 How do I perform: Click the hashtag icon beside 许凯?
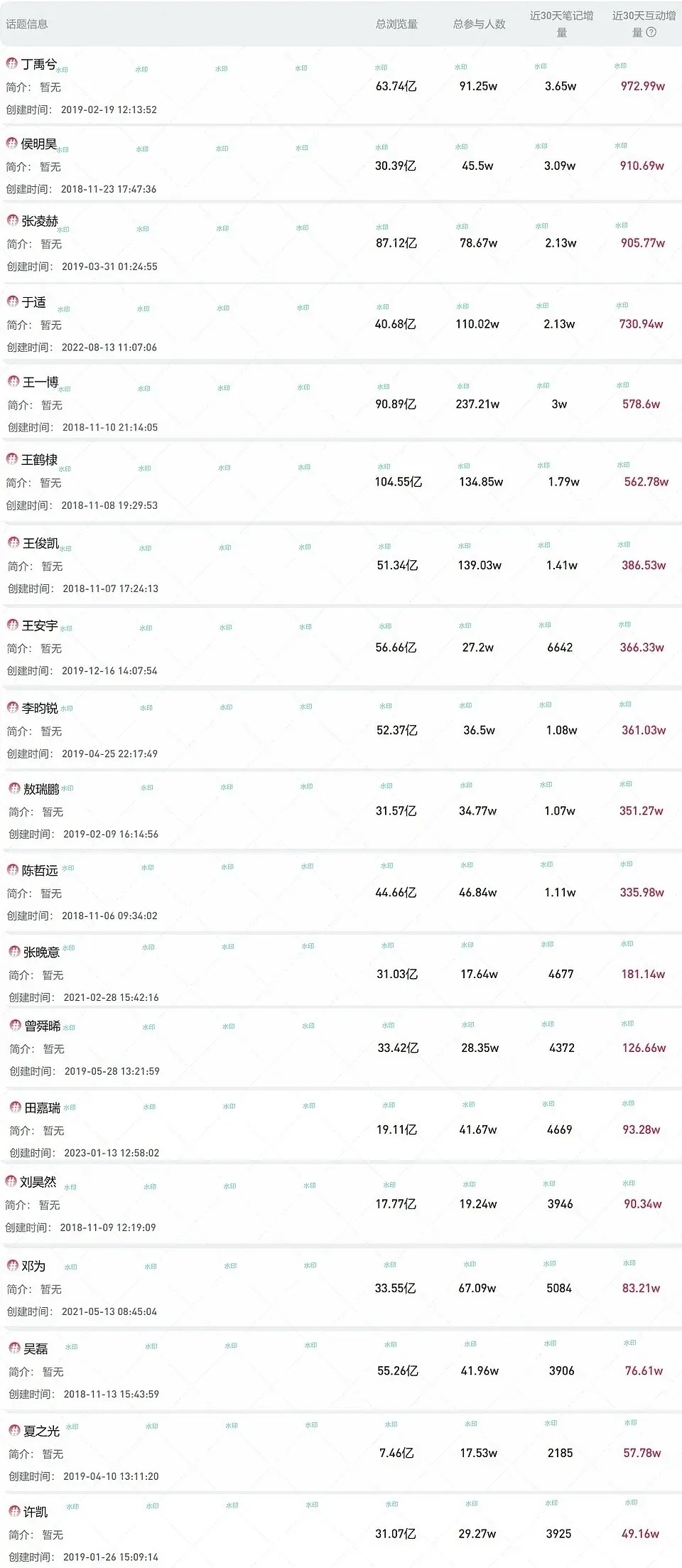tap(13, 1511)
